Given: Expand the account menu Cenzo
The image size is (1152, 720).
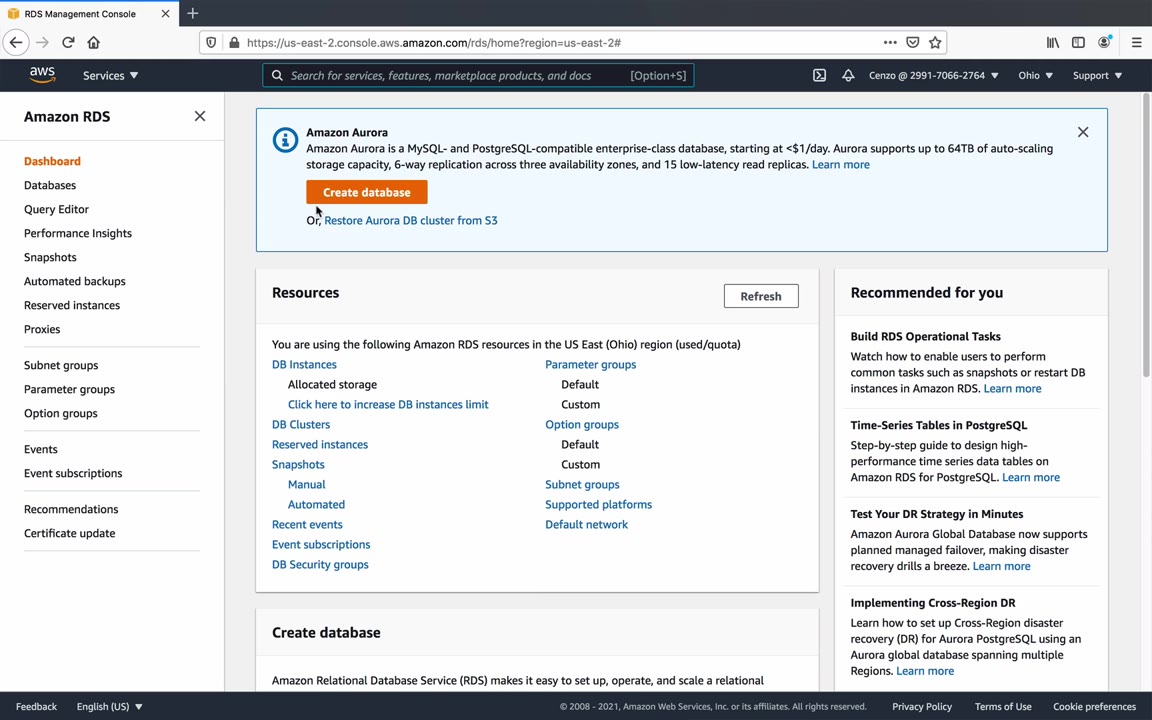Looking at the screenshot, I should pyautogui.click(x=933, y=75).
